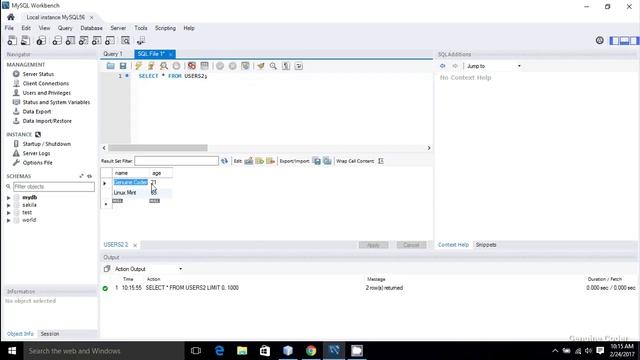Image resolution: width=640 pixels, height=360 pixels.
Task: Save the script with the floppy icon
Action: click(x=123, y=66)
